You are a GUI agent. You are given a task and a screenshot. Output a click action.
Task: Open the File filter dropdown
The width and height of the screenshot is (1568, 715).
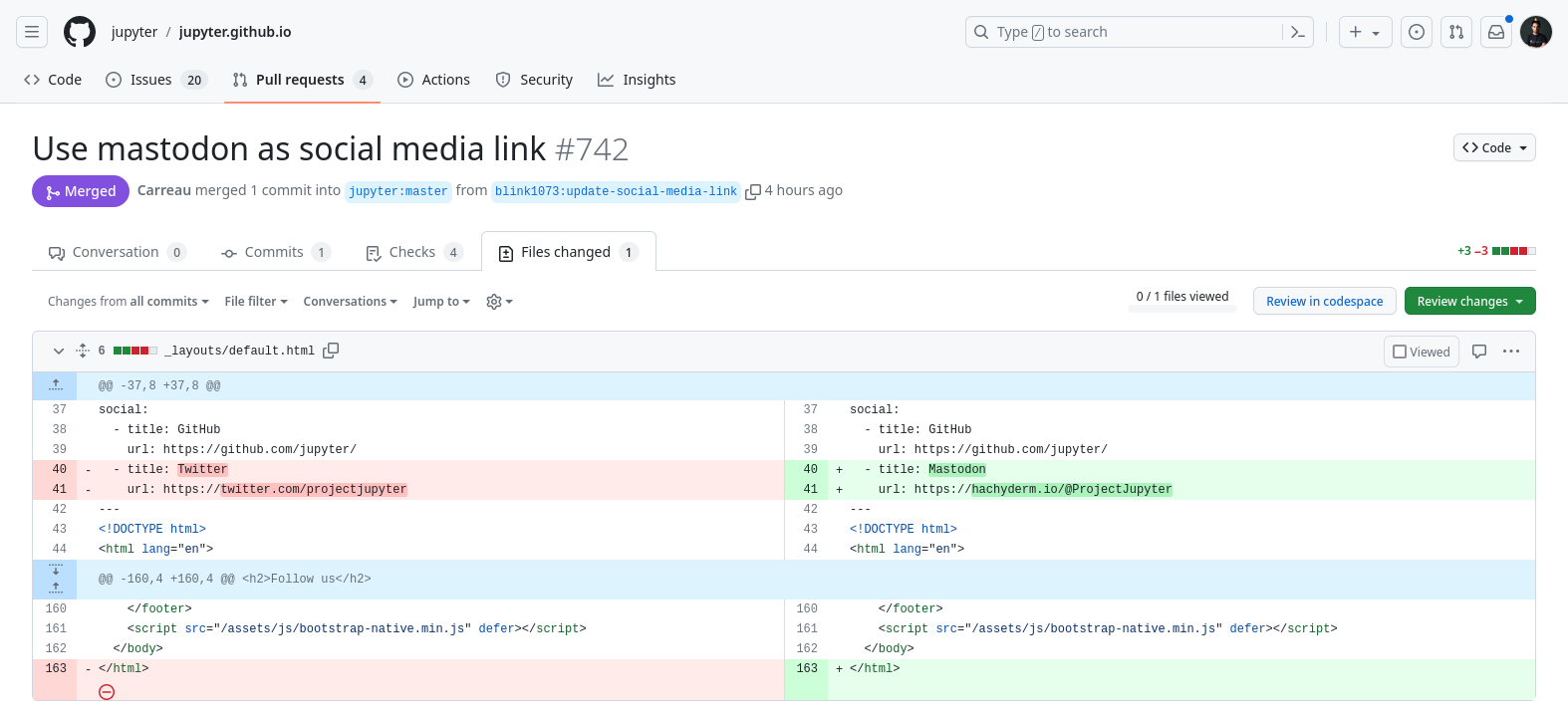pyautogui.click(x=256, y=302)
